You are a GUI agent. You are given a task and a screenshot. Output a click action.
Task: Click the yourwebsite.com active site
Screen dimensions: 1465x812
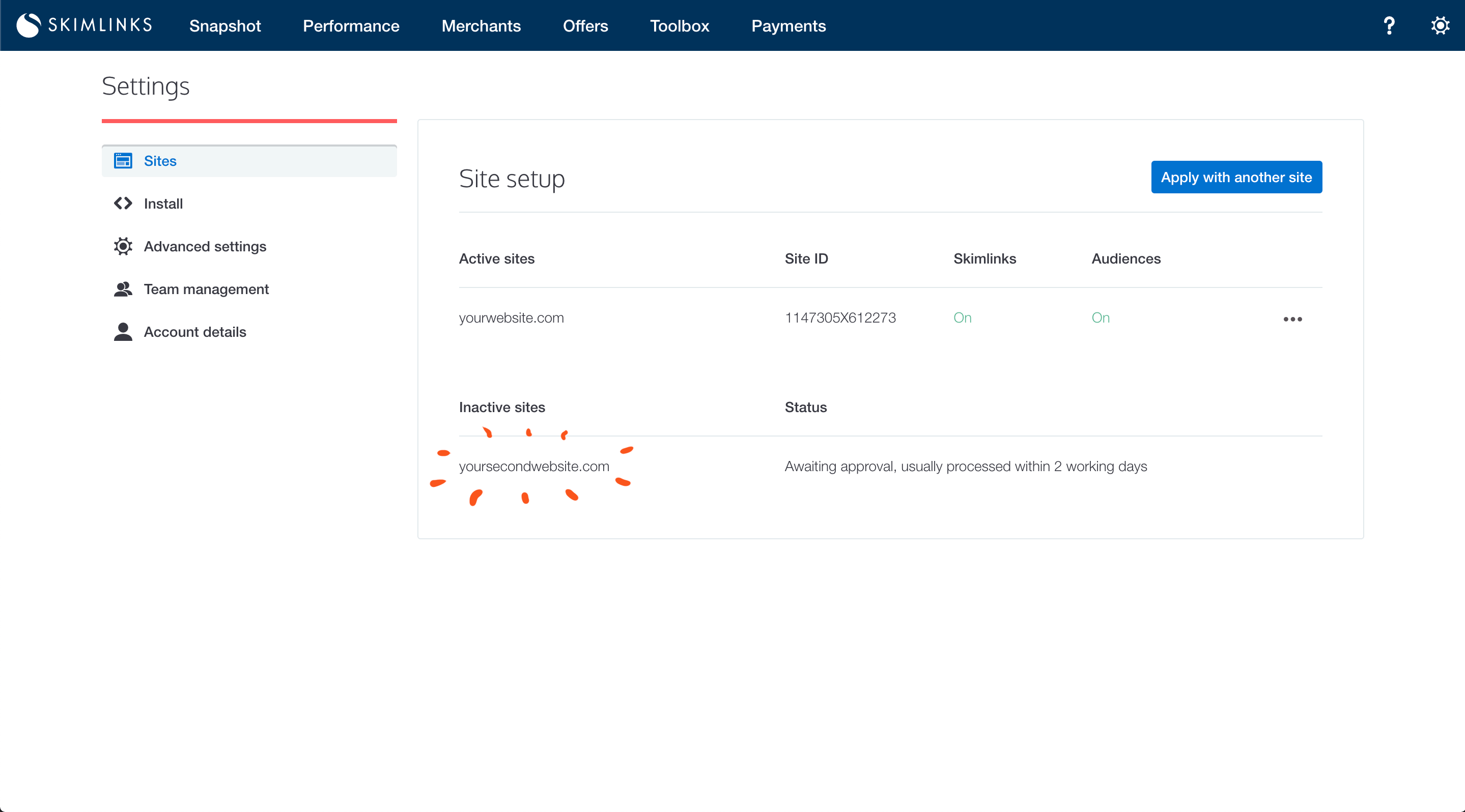[x=511, y=317]
